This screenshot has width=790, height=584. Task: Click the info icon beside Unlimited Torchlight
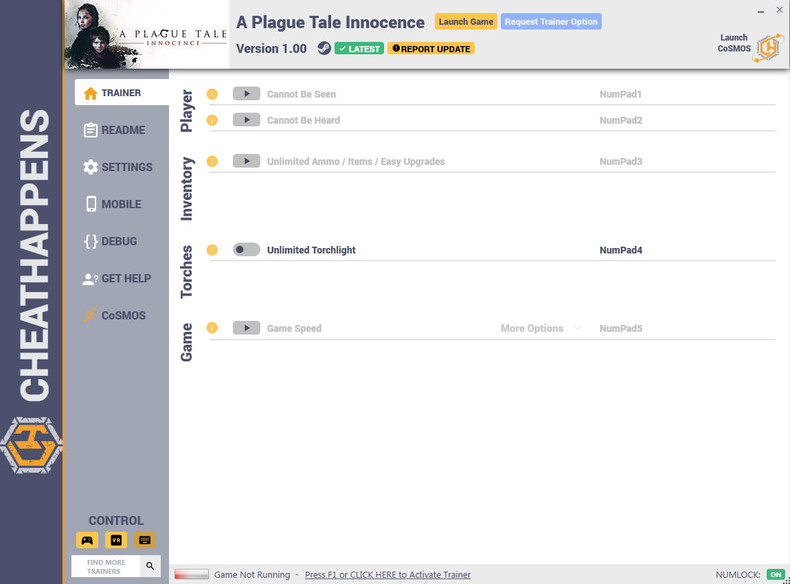point(212,250)
